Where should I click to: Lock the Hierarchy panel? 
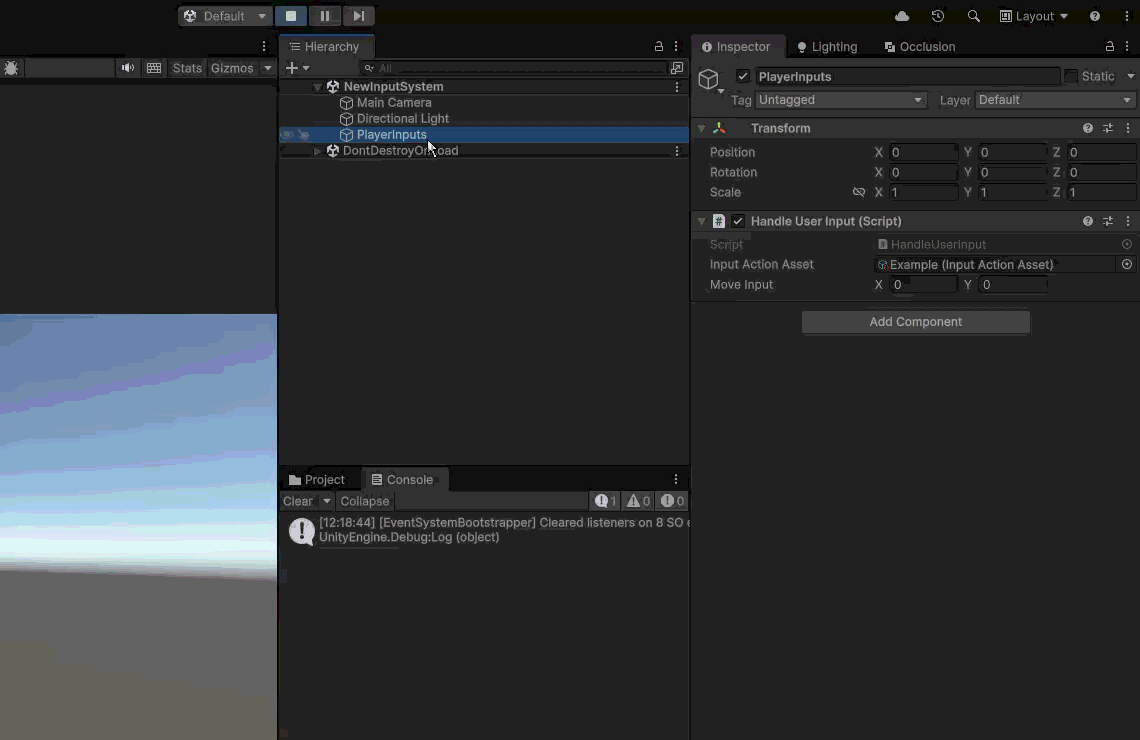point(659,47)
